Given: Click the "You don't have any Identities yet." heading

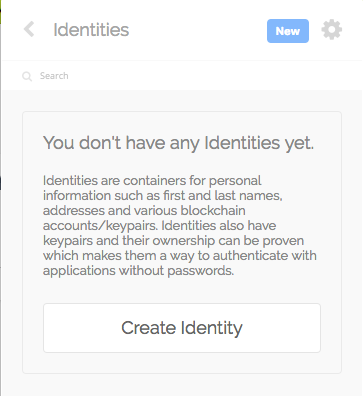Looking at the screenshot, I should point(178,143).
